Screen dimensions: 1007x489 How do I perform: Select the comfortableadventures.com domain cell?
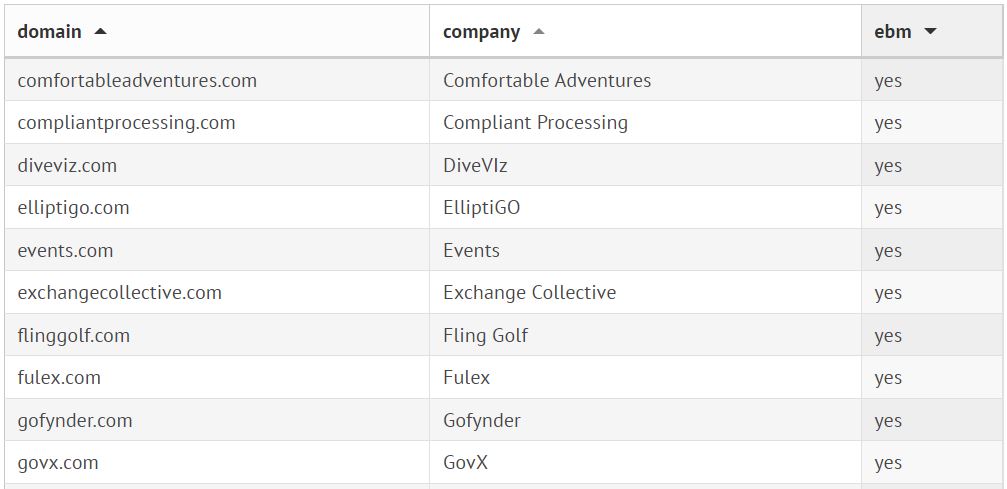[x=137, y=80]
